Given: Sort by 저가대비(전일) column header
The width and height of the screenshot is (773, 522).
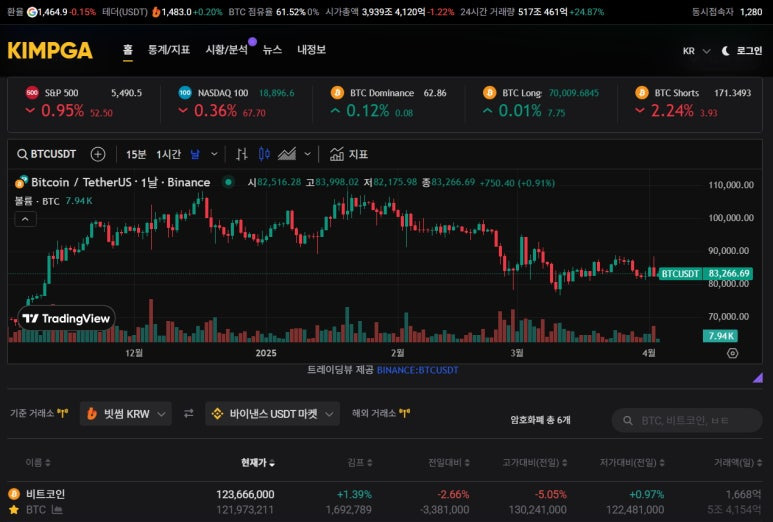Looking at the screenshot, I should (632, 462).
